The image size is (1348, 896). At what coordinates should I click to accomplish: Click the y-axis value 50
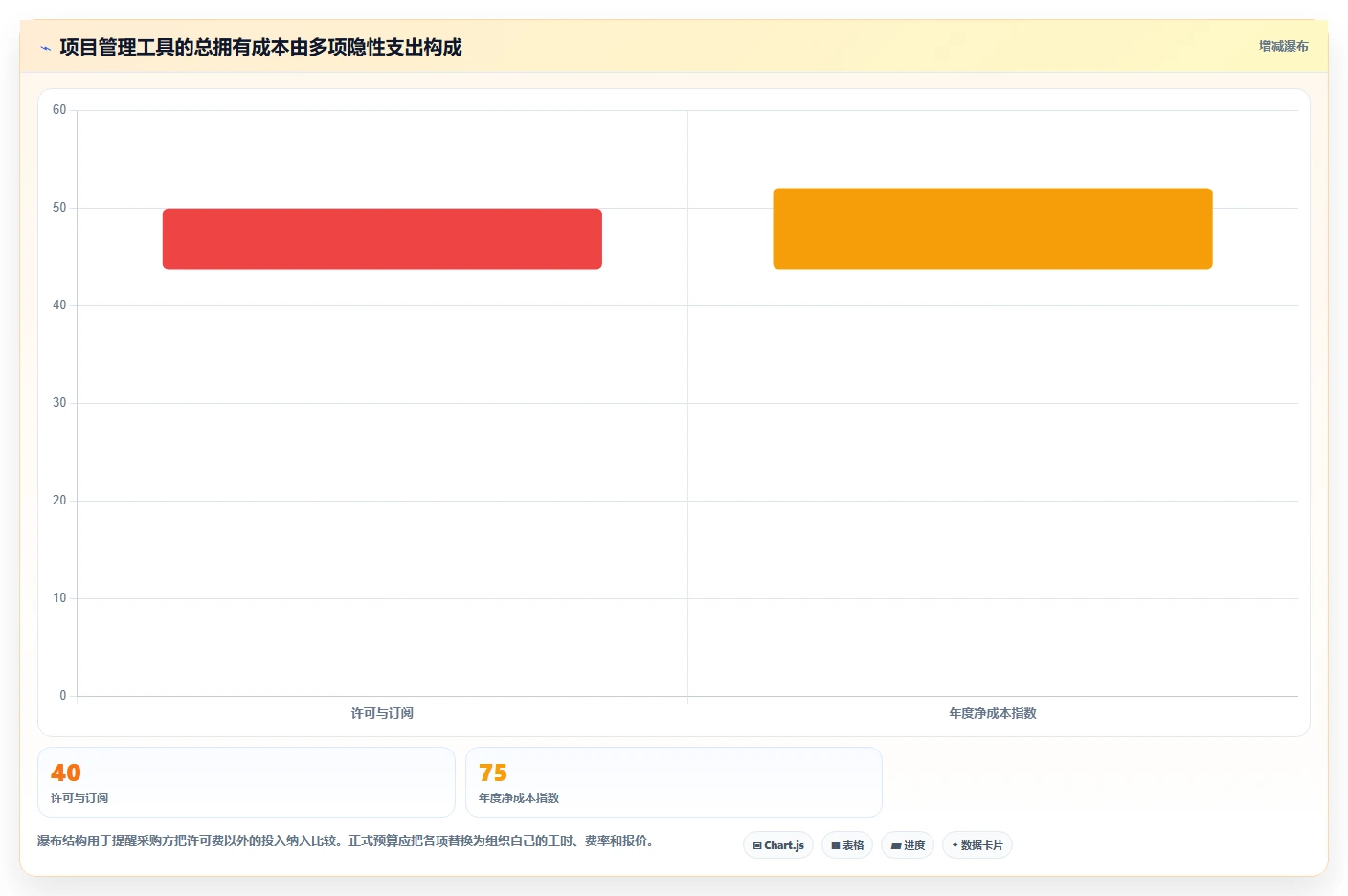(59, 208)
